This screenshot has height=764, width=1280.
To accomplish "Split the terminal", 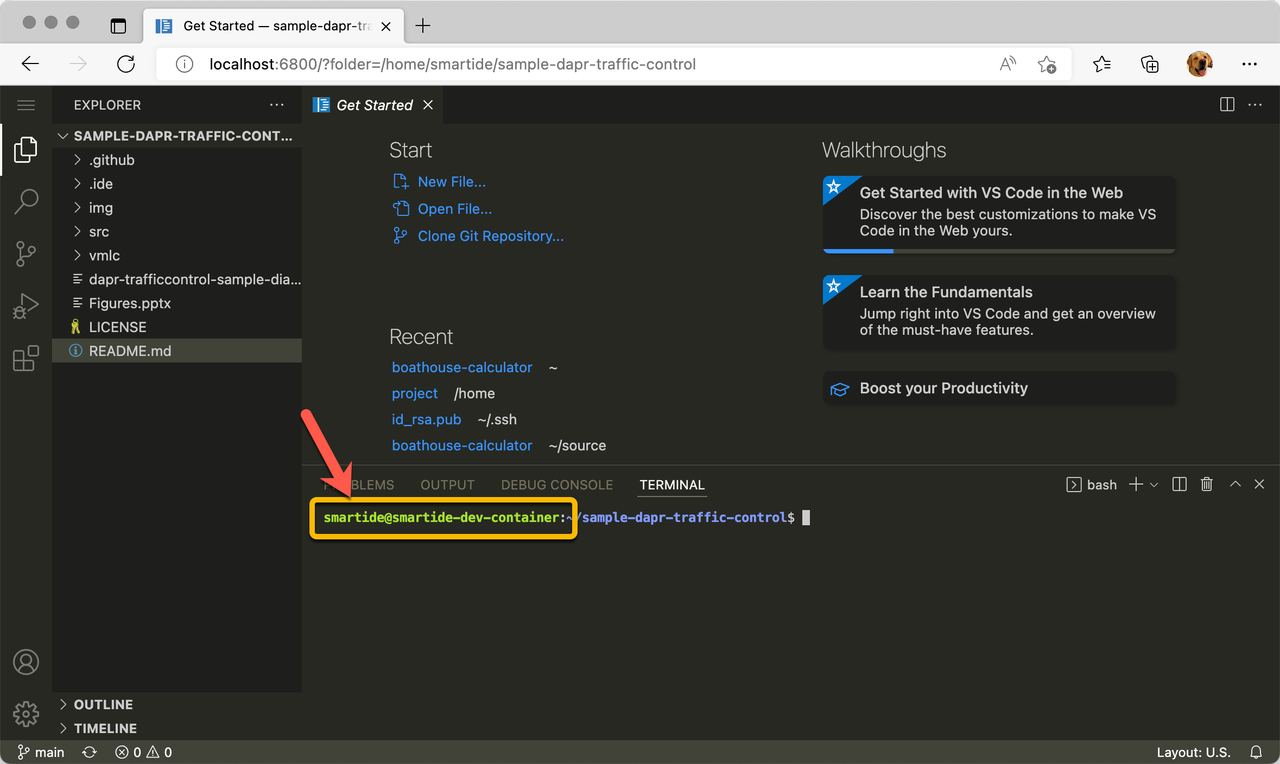I will coord(1180,484).
